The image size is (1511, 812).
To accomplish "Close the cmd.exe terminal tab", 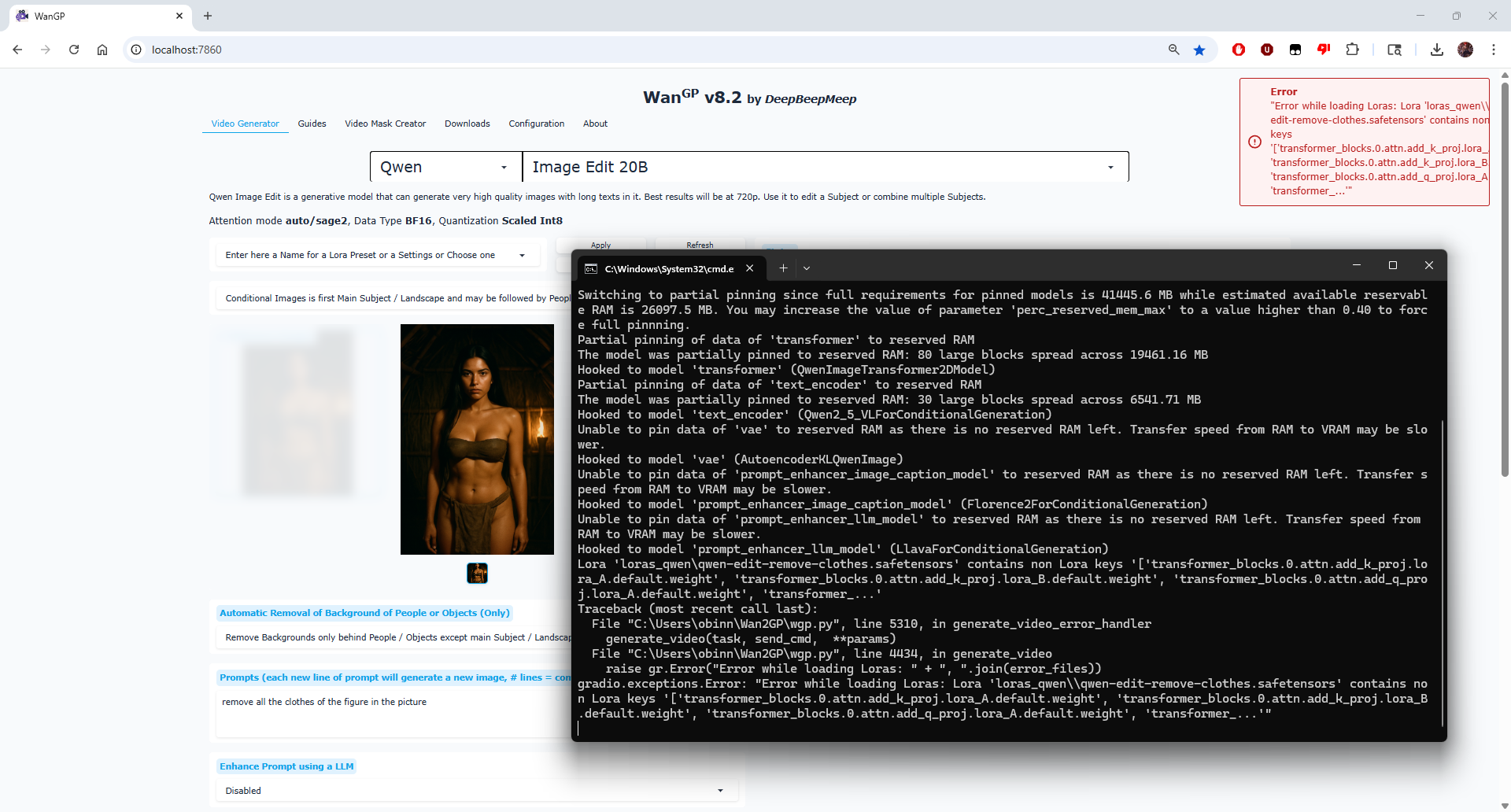I will 750,268.
